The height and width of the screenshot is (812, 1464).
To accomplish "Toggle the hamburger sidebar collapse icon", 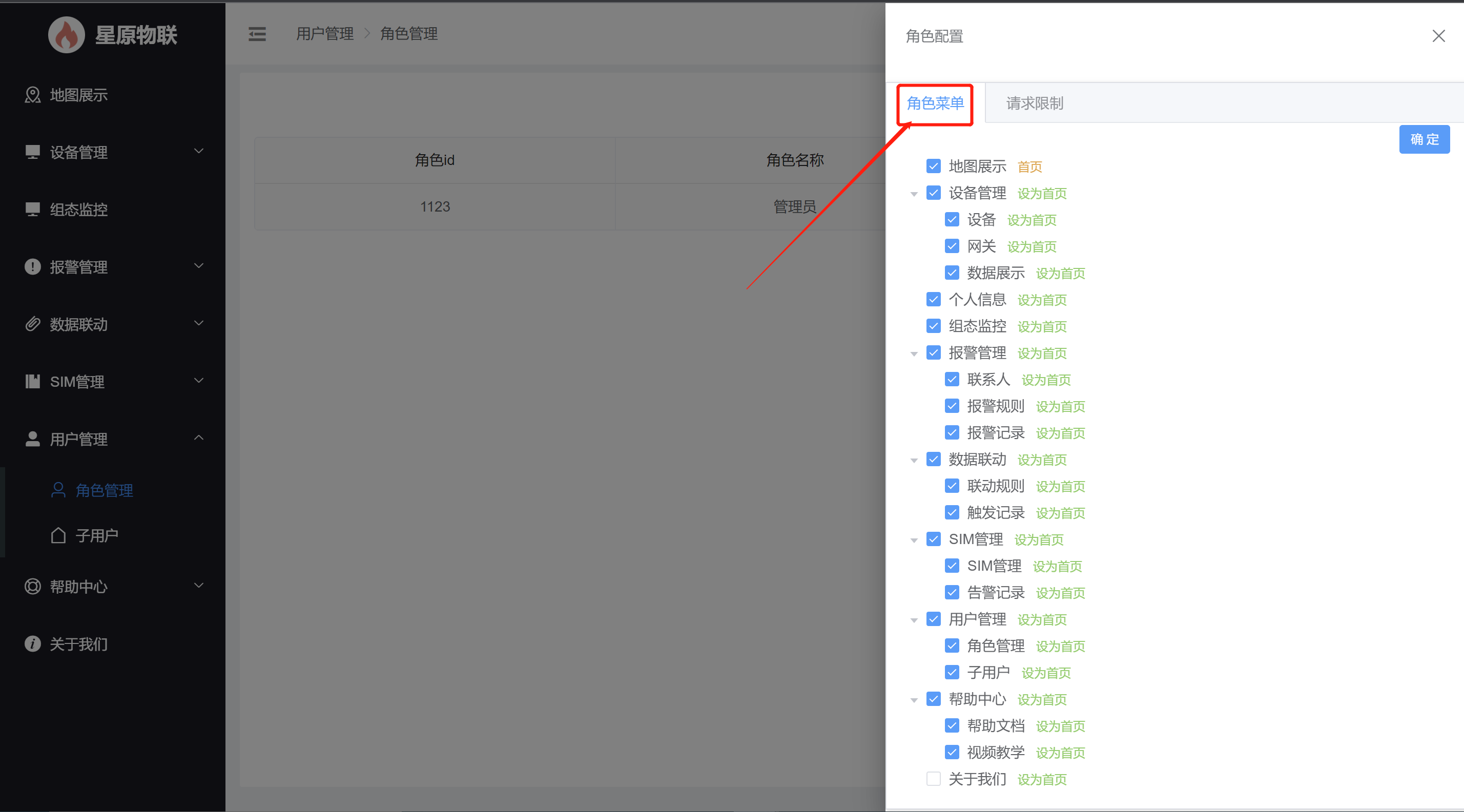I will [257, 34].
